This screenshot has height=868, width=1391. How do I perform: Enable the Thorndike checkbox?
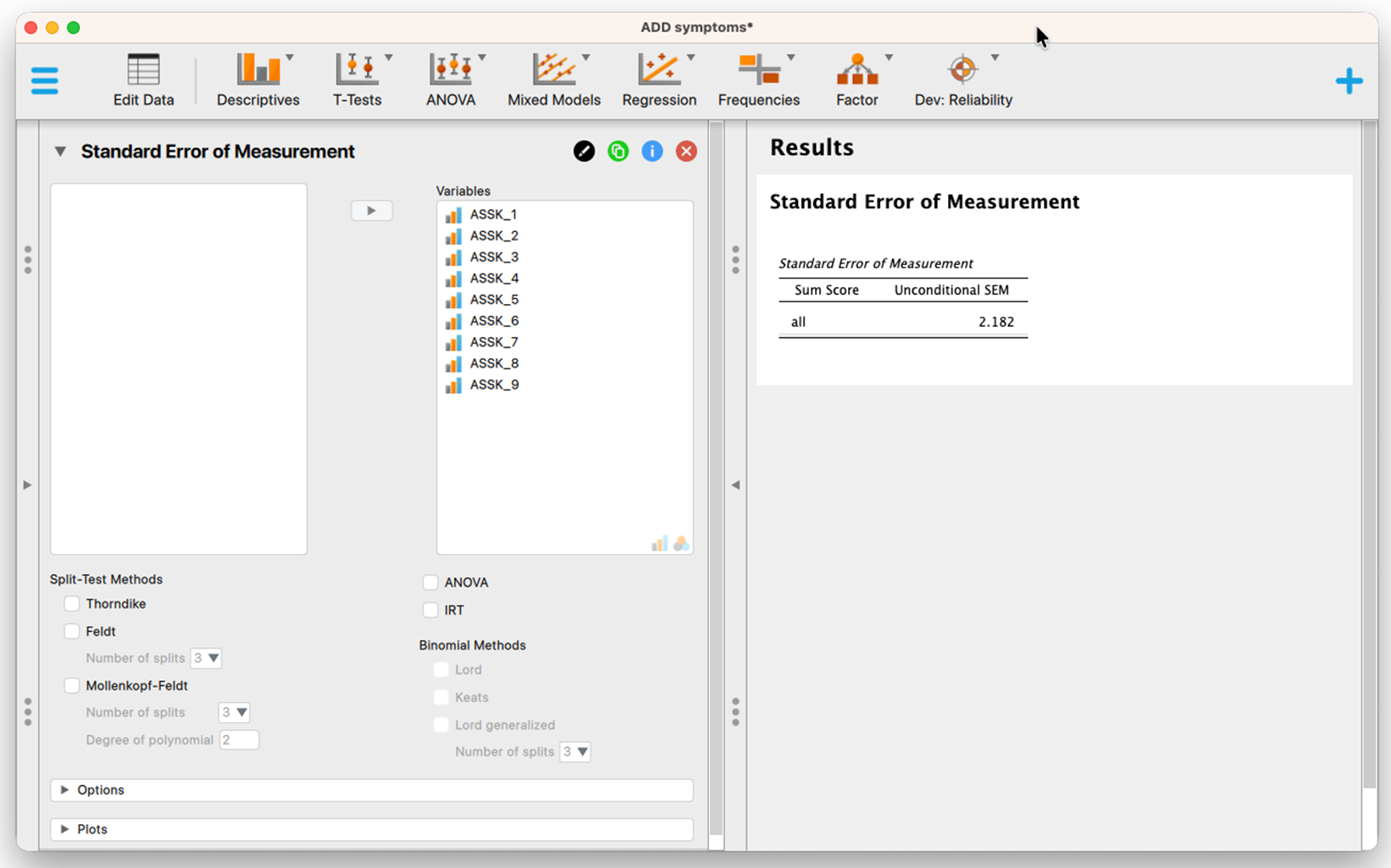72,604
